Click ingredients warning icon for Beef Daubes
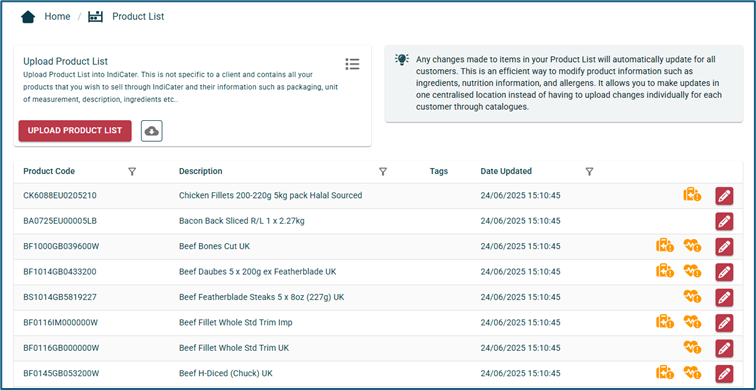The width and height of the screenshot is (756, 390). click(664, 271)
